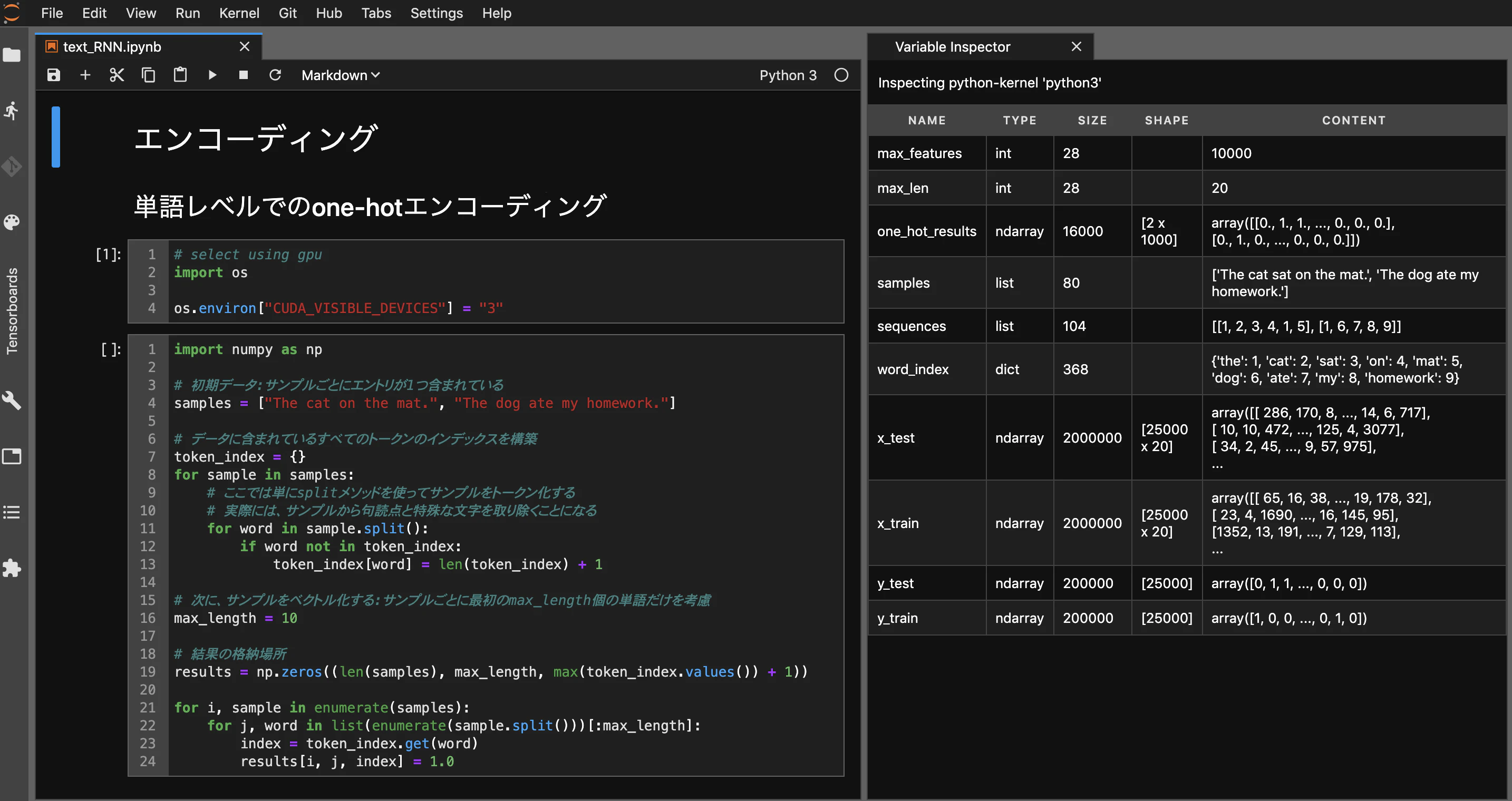Screen dimensions: 1512x801
Task: Click the NAME column header
Action: 927,120
